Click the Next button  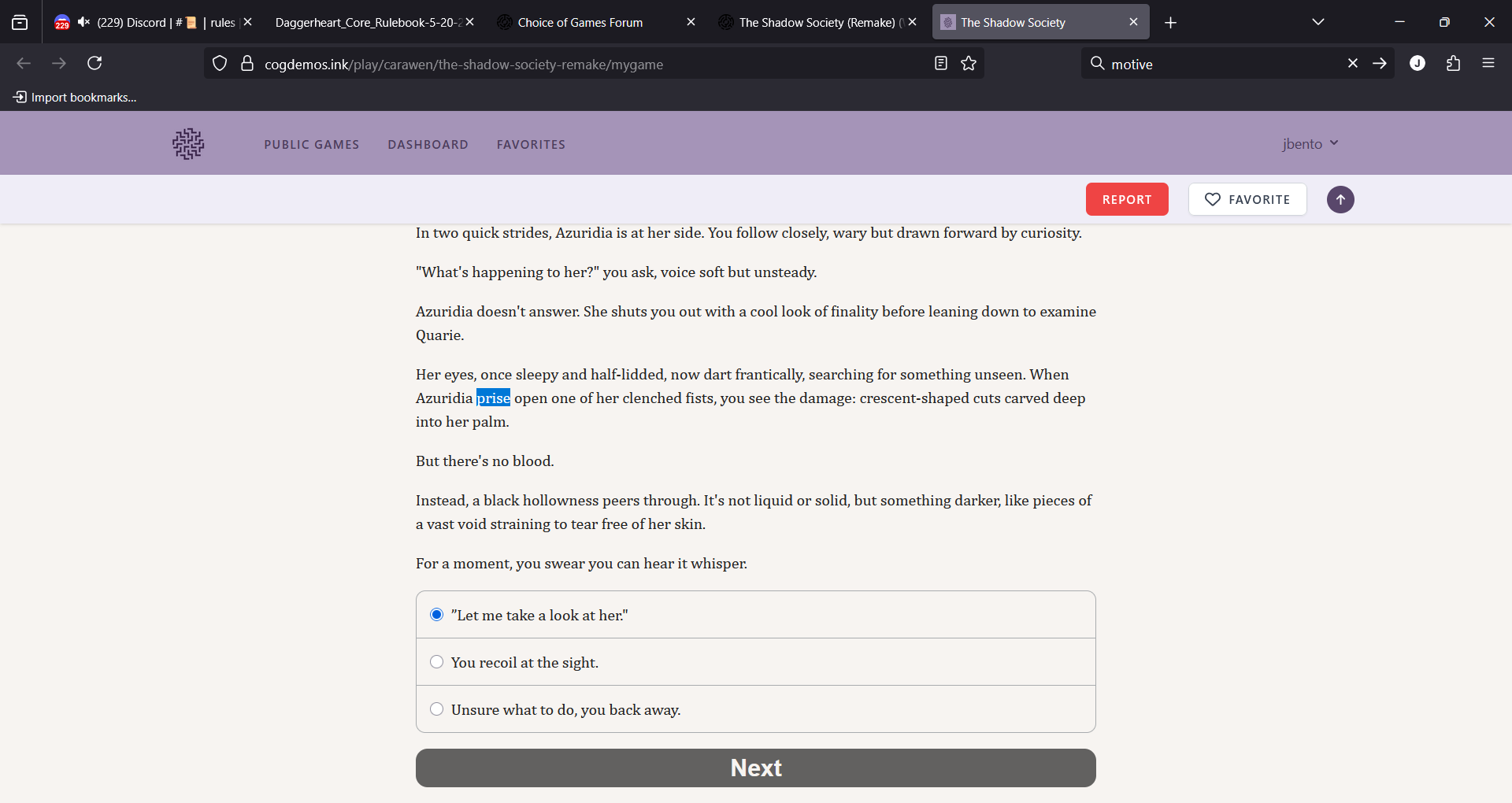coord(756,768)
